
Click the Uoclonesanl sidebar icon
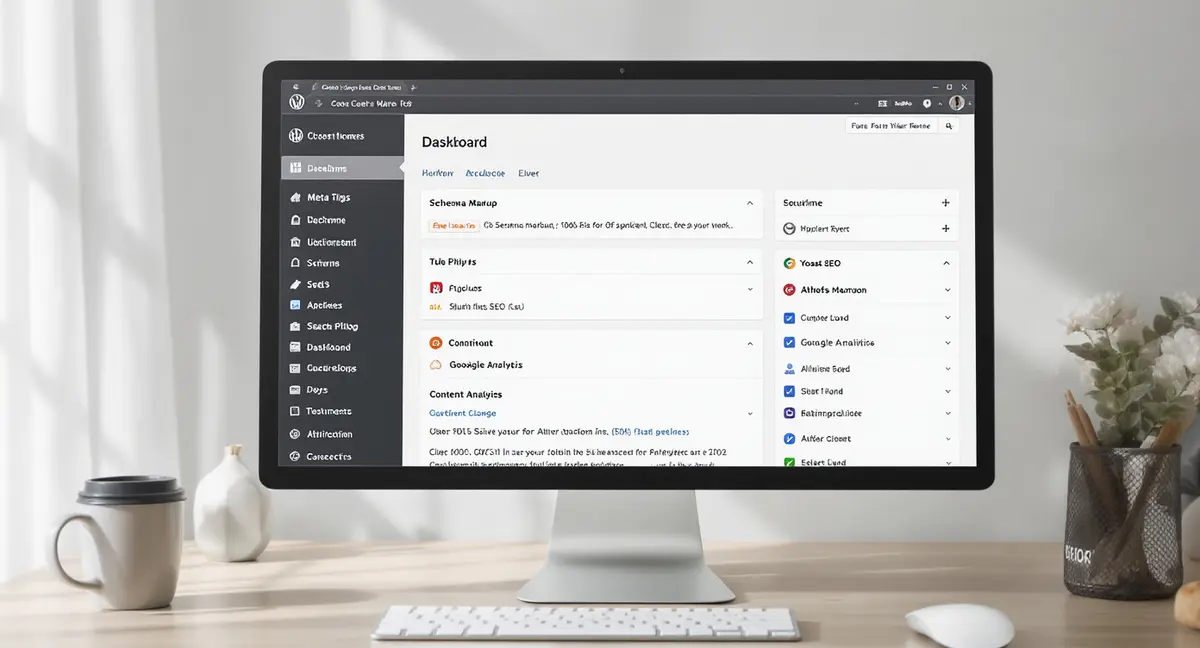[x=296, y=242]
